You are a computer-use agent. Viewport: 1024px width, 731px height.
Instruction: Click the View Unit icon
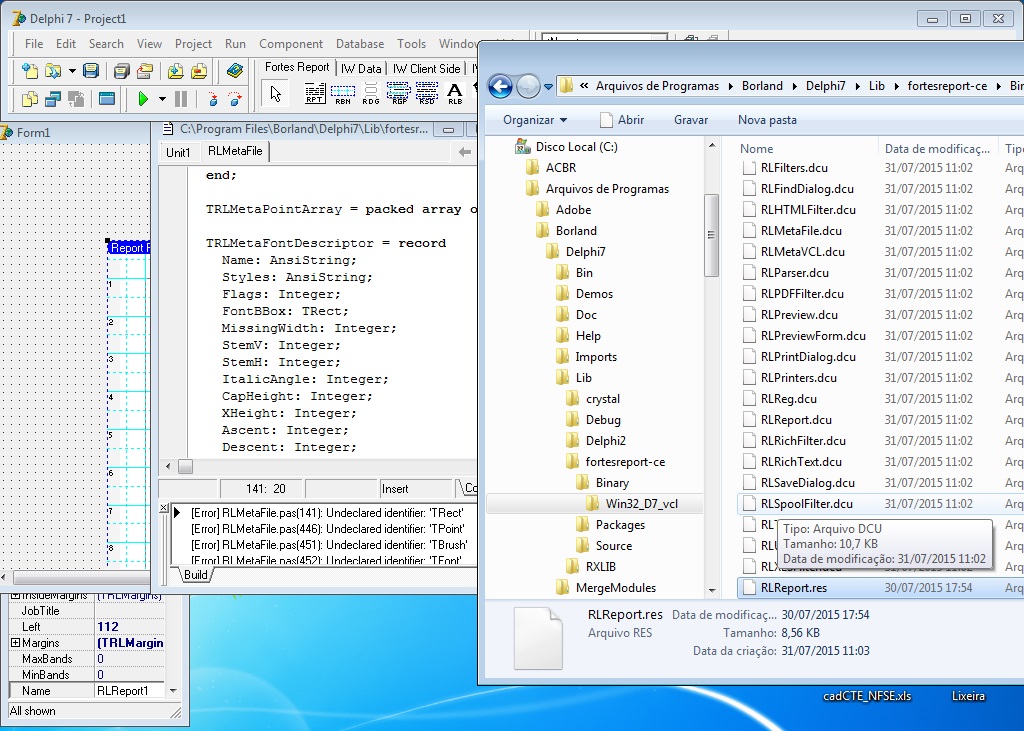coord(29,99)
